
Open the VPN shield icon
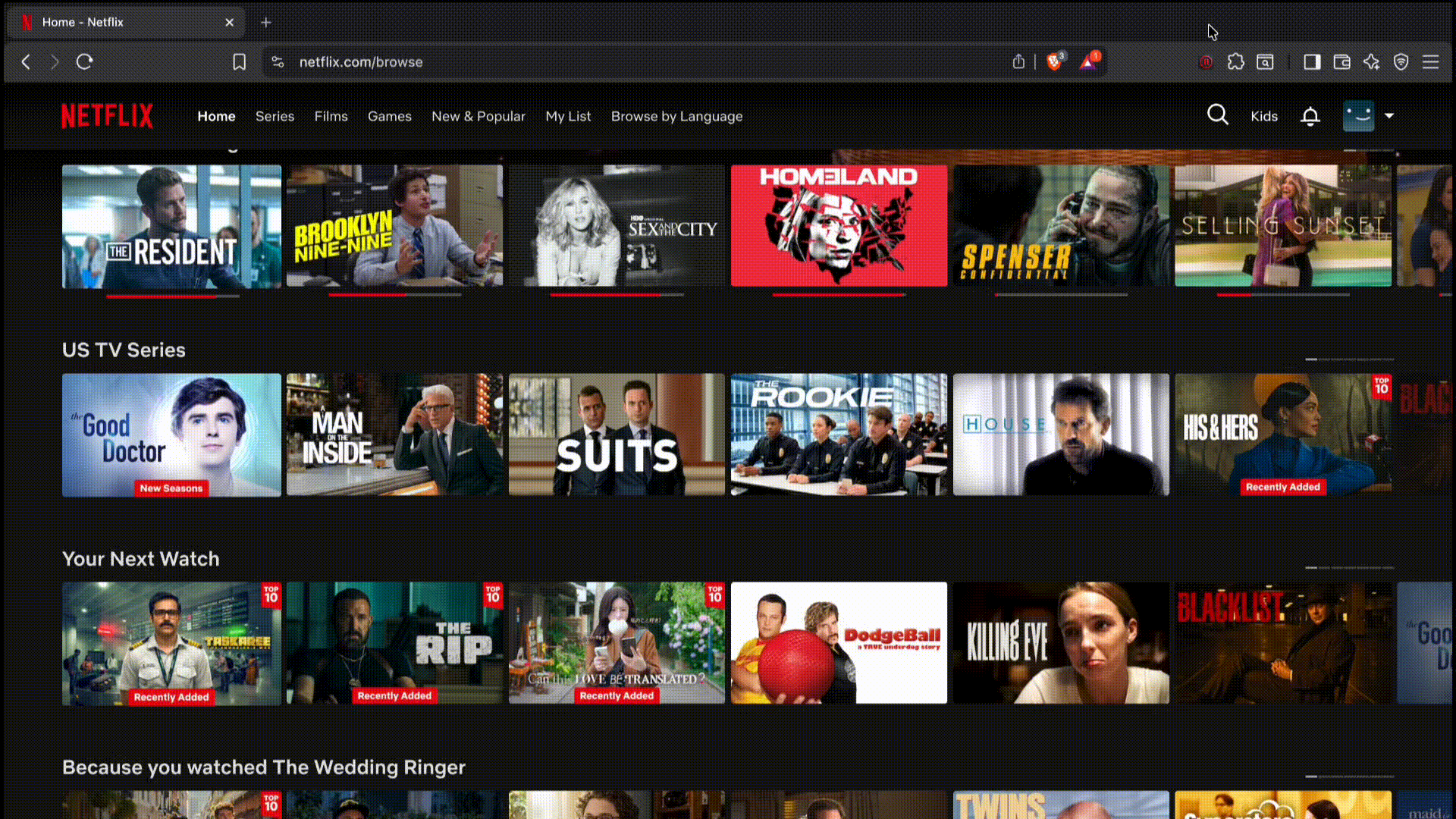(x=1401, y=62)
